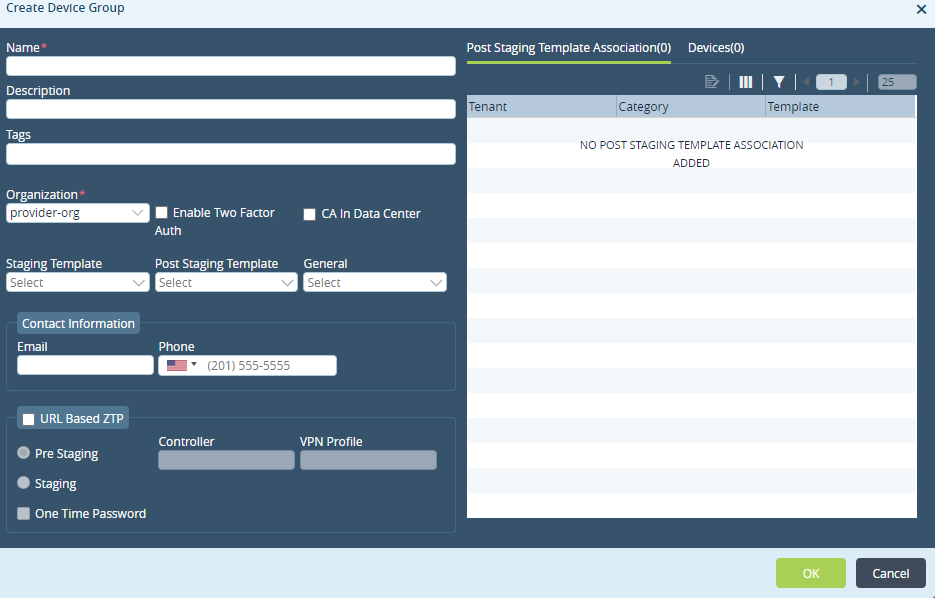
Task: Click the filter funnel icon
Action: 779,82
